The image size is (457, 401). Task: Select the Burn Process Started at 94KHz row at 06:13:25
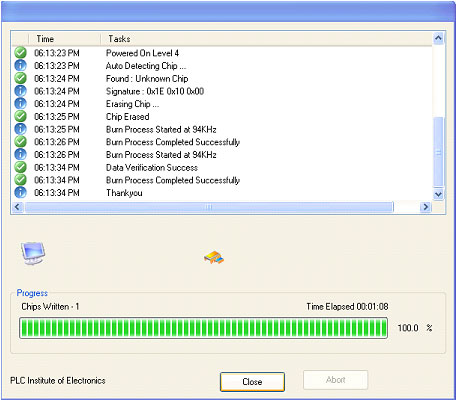pos(222,129)
